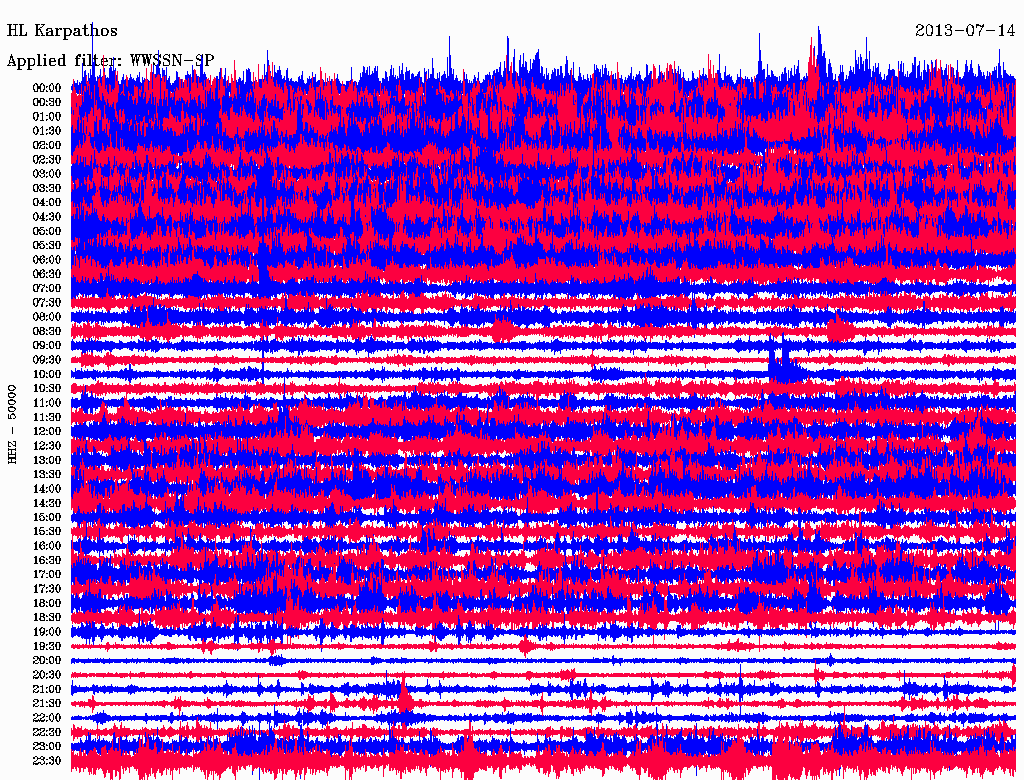Select the 19:00 time row label
Viewport: 1024px width, 780px height.
coord(47,632)
